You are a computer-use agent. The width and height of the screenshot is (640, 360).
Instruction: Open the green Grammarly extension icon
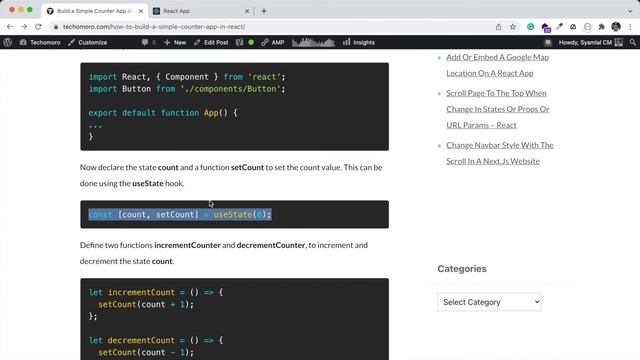[531, 27]
